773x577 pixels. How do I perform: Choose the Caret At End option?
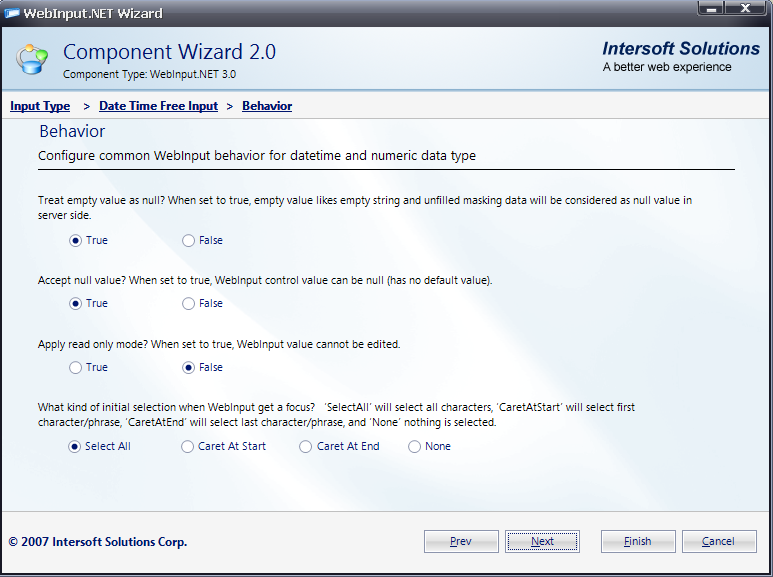(x=306, y=446)
